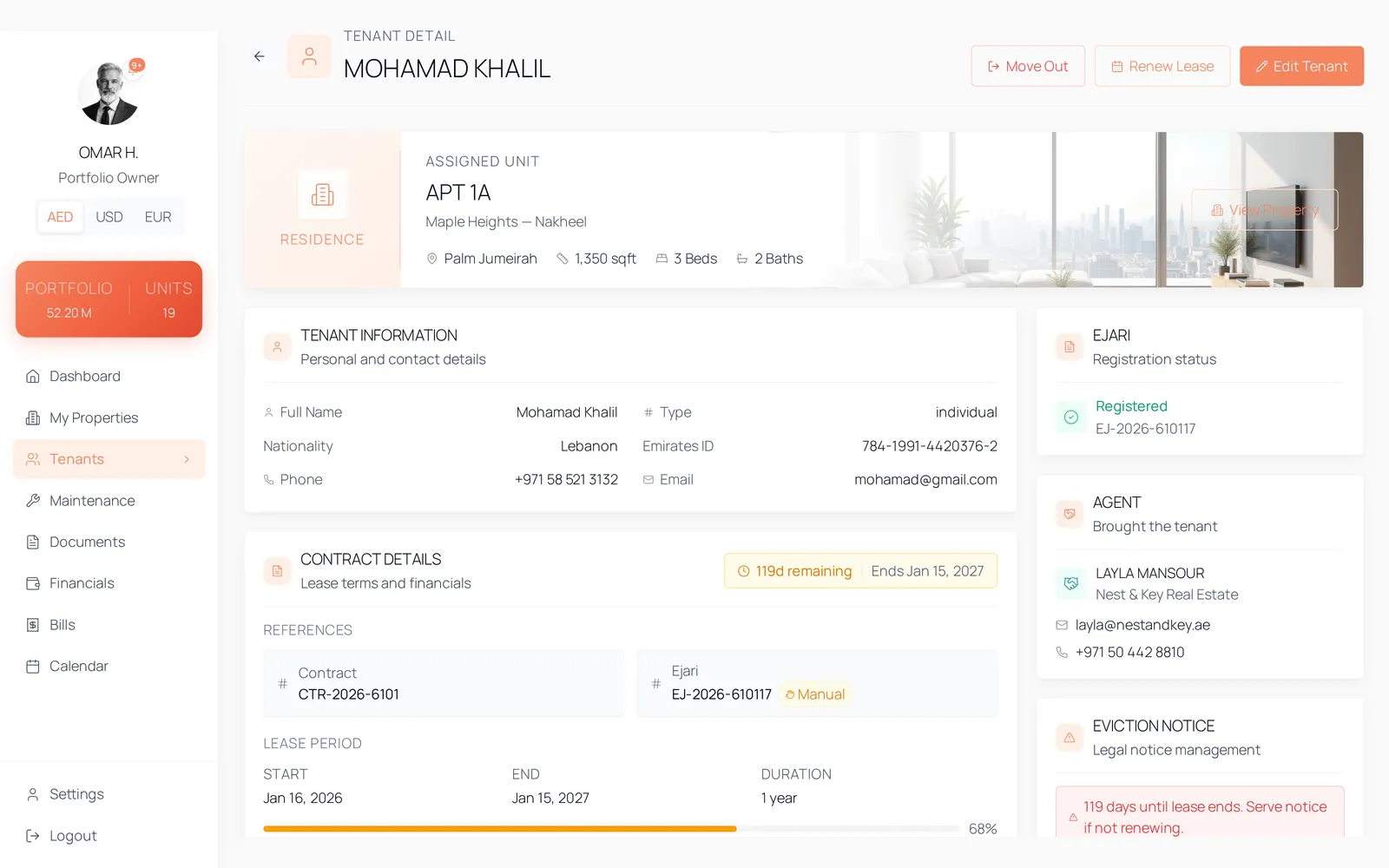
Task: Expand the Tenants menu chevron
Action: 187,459
